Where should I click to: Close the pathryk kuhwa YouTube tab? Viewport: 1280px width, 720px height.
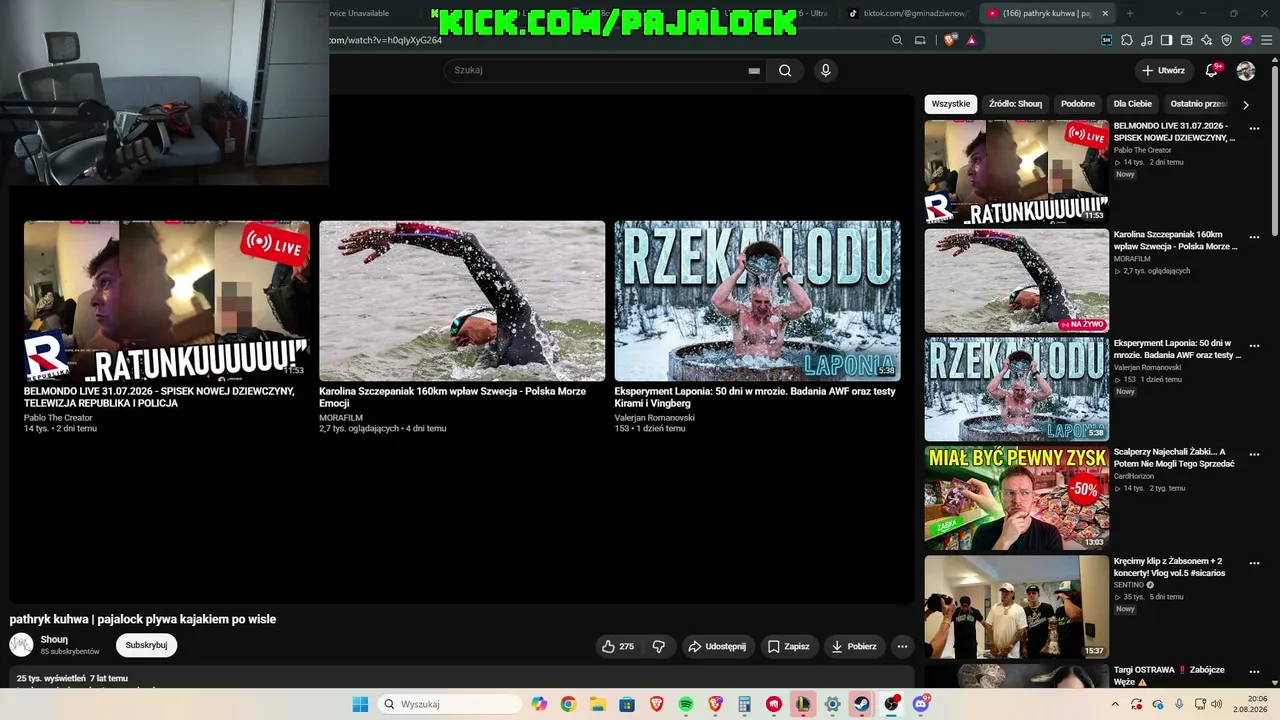click(x=1105, y=13)
